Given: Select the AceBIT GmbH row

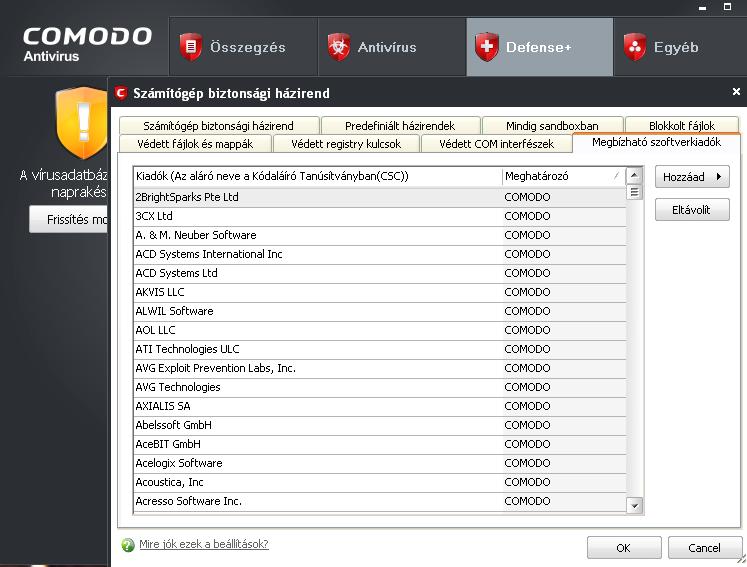Looking at the screenshot, I should click(x=380, y=445).
